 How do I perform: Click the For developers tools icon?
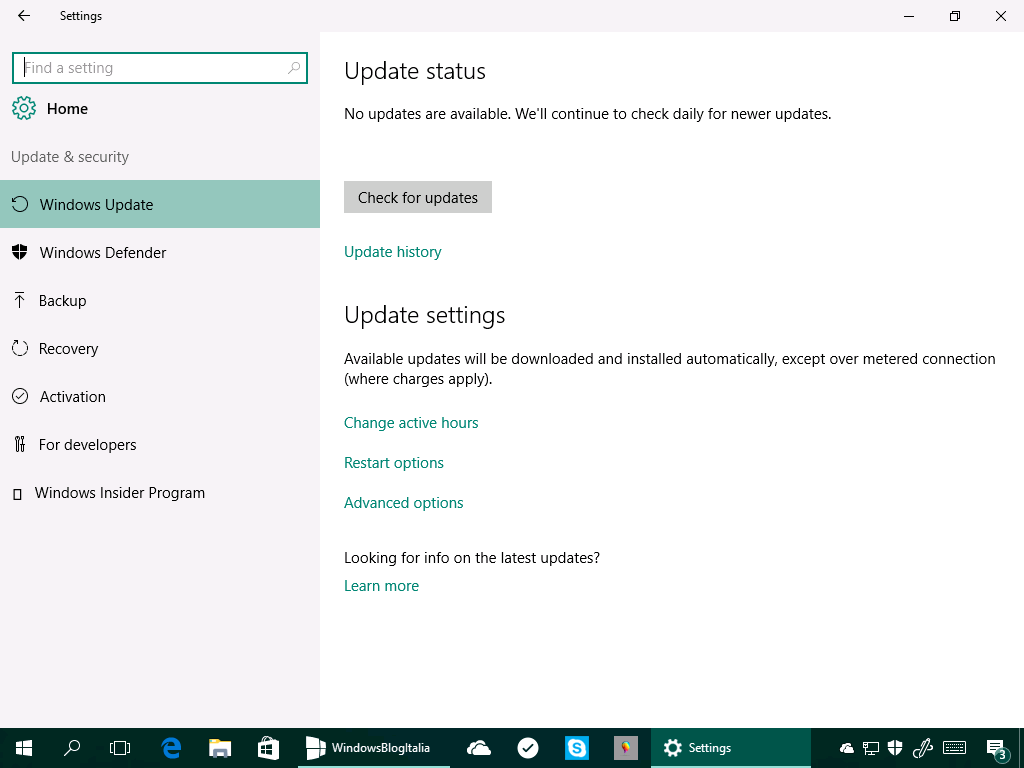[x=20, y=444]
